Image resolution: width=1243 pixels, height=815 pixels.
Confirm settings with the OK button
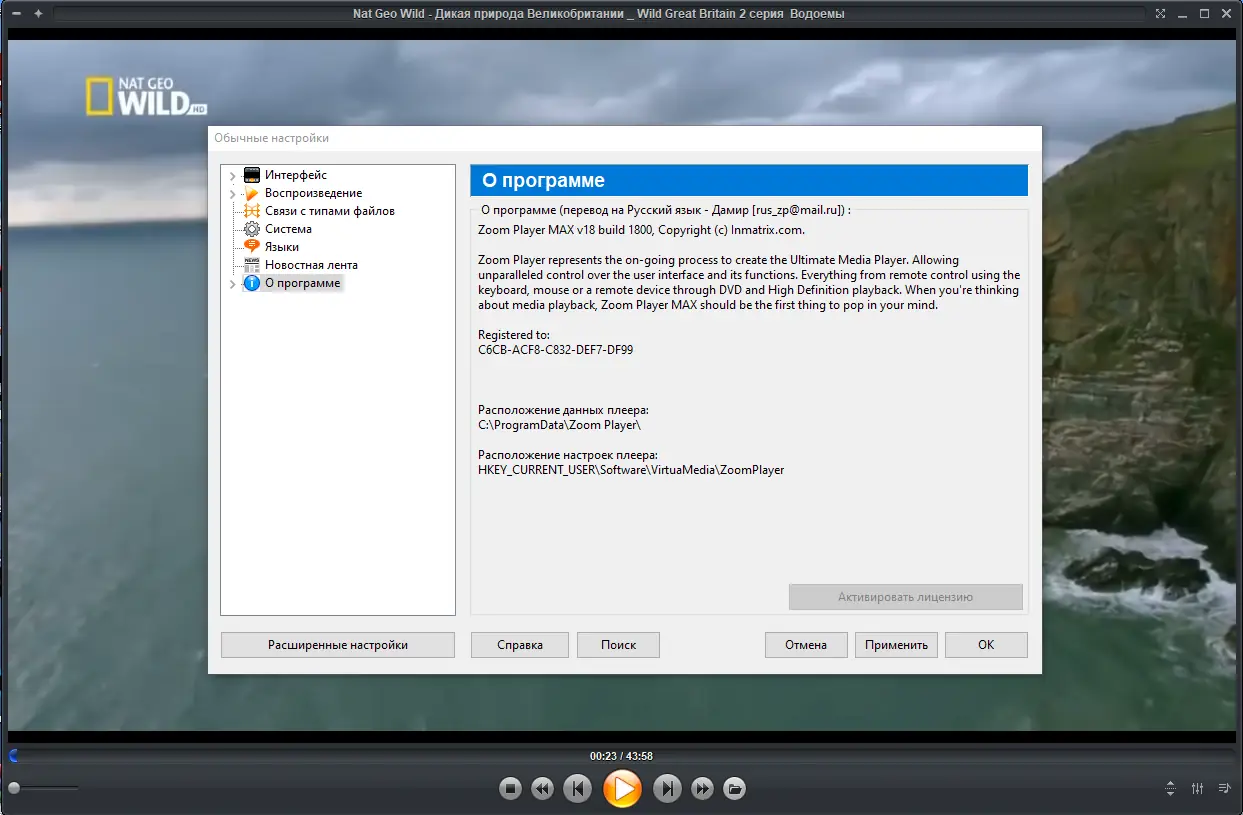[986, 645]
